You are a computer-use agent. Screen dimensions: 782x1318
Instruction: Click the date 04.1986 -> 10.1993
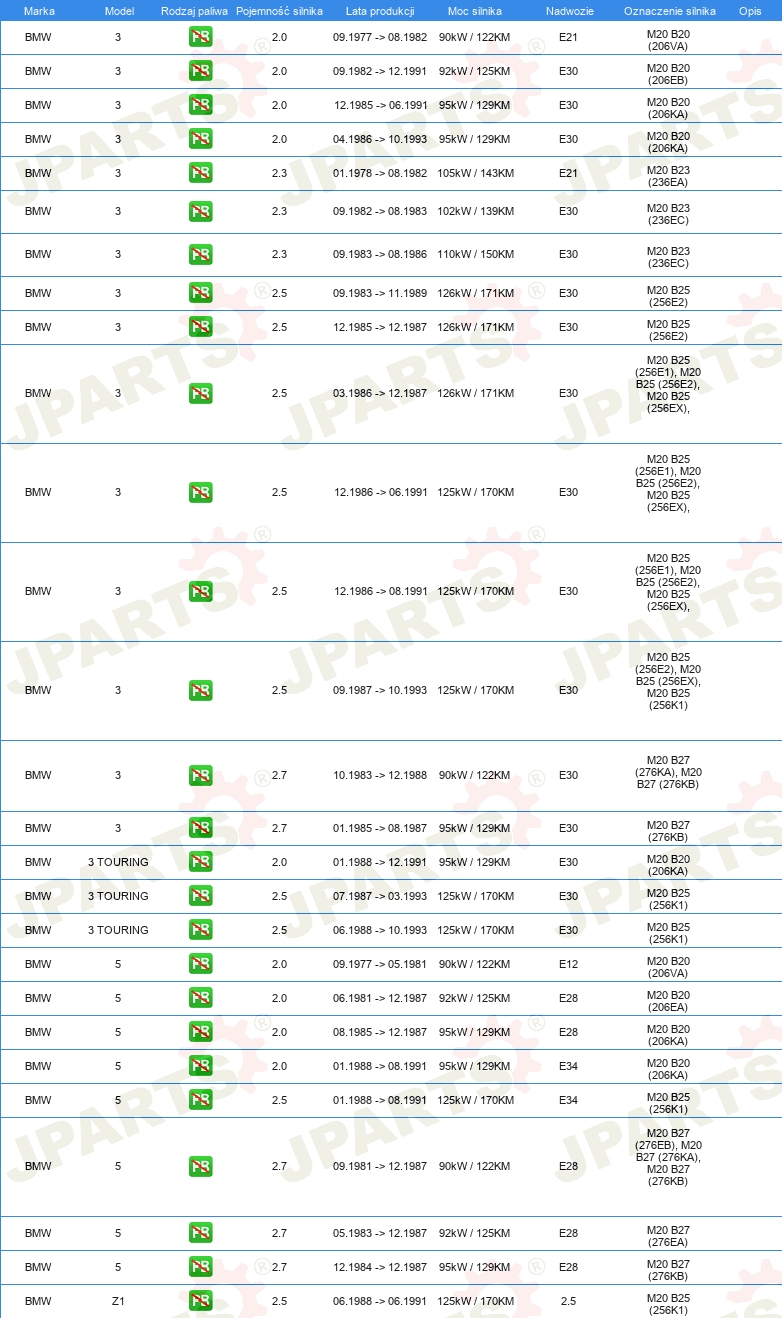tap(380, 139)
